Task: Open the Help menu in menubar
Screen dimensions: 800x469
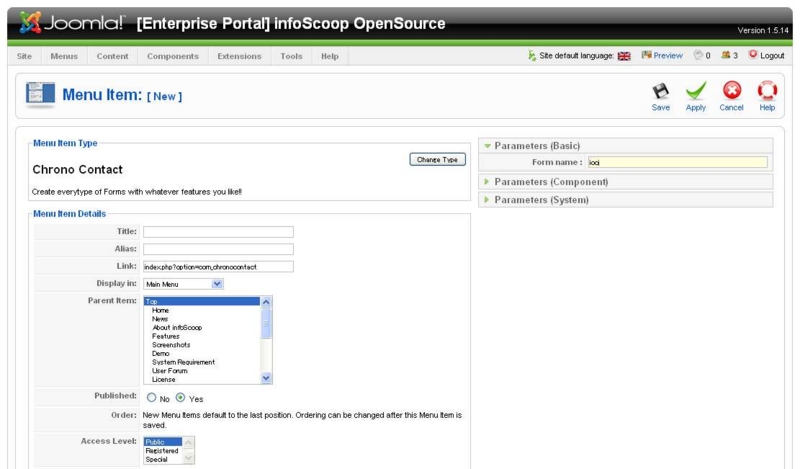Action: click(330, 56)
